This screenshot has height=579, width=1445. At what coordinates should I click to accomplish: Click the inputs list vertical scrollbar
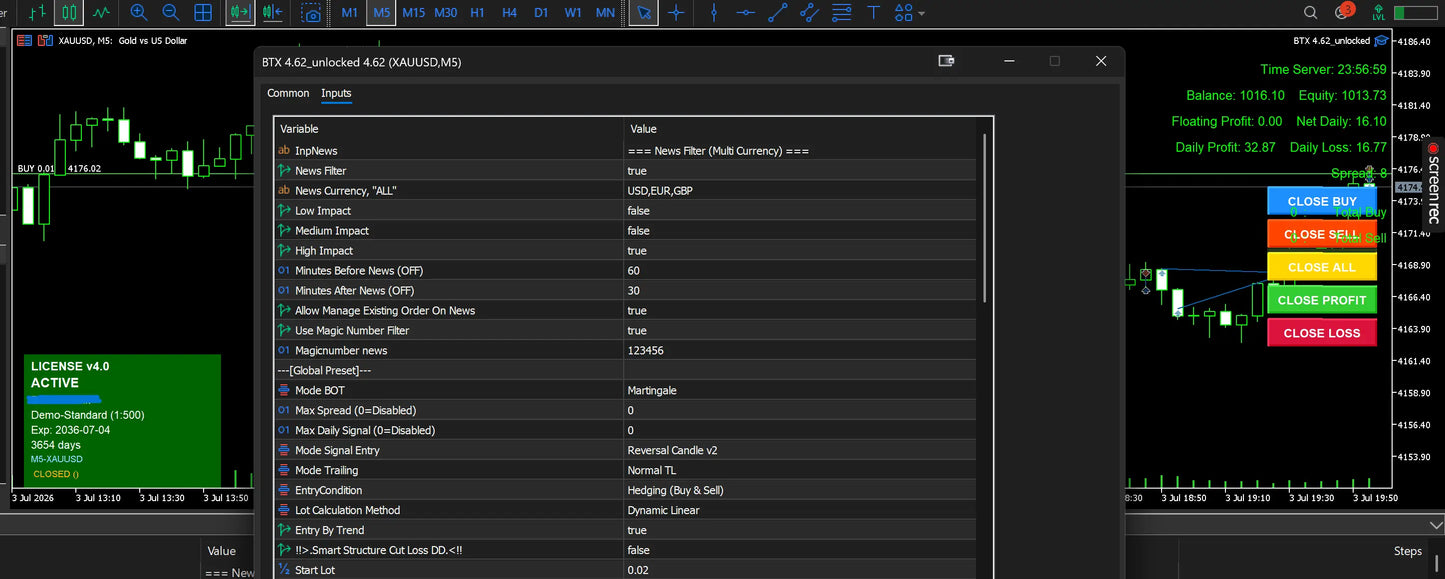pos(985,216)
